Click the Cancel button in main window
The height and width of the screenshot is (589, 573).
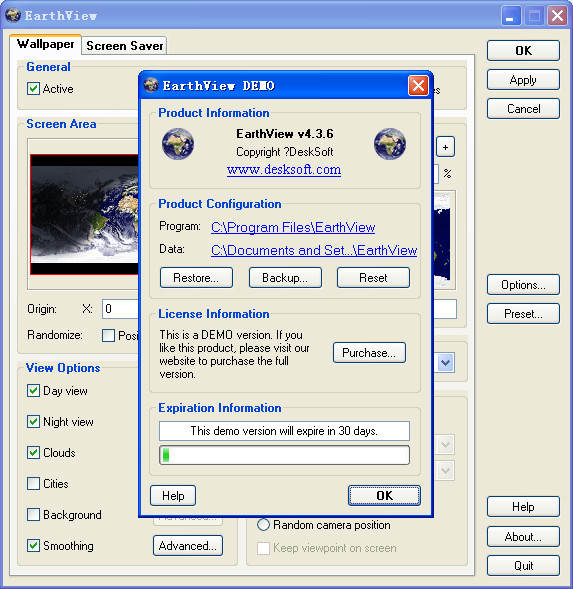tap(523, 109)
